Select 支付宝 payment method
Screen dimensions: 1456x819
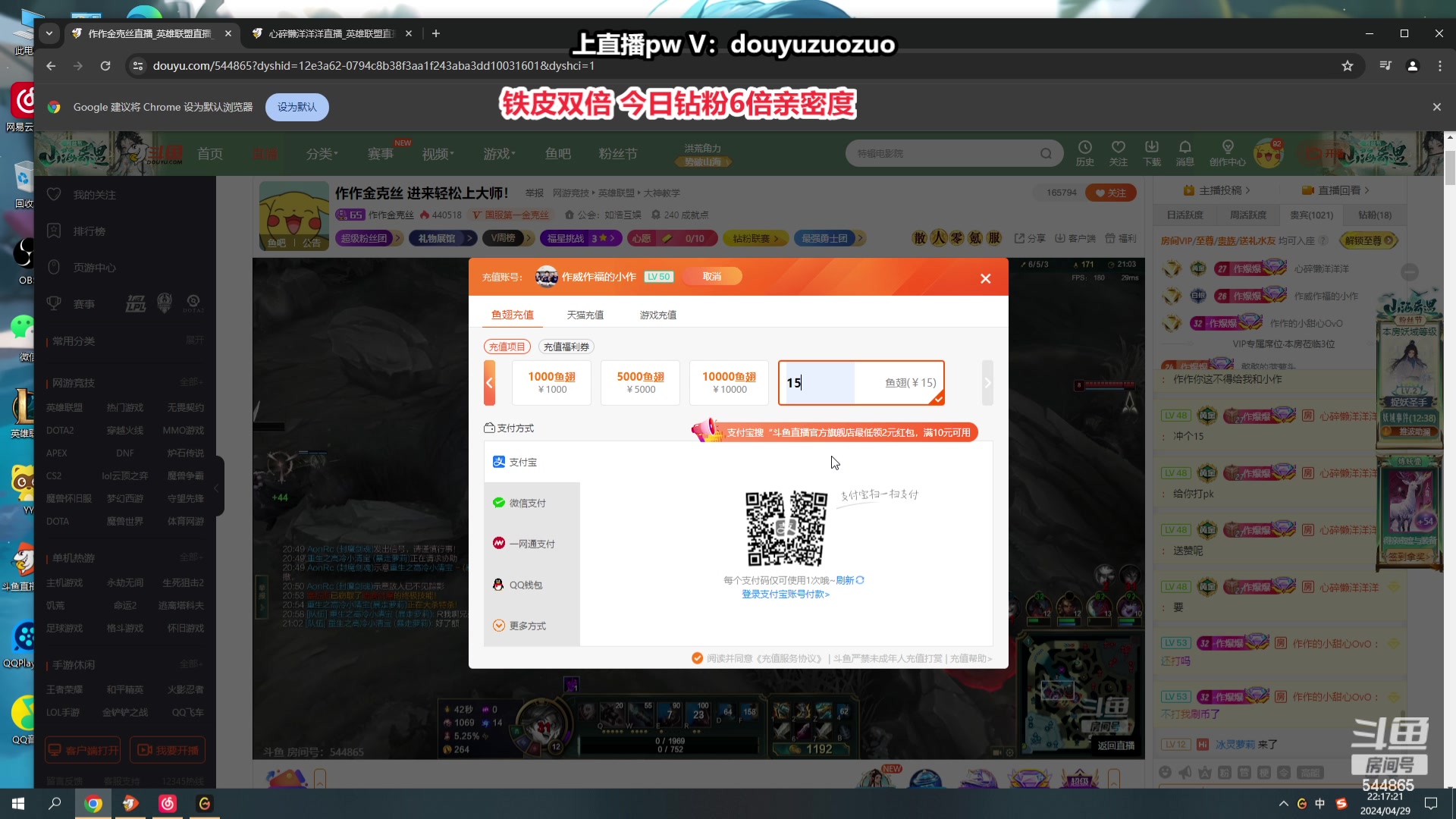(532, 462)
